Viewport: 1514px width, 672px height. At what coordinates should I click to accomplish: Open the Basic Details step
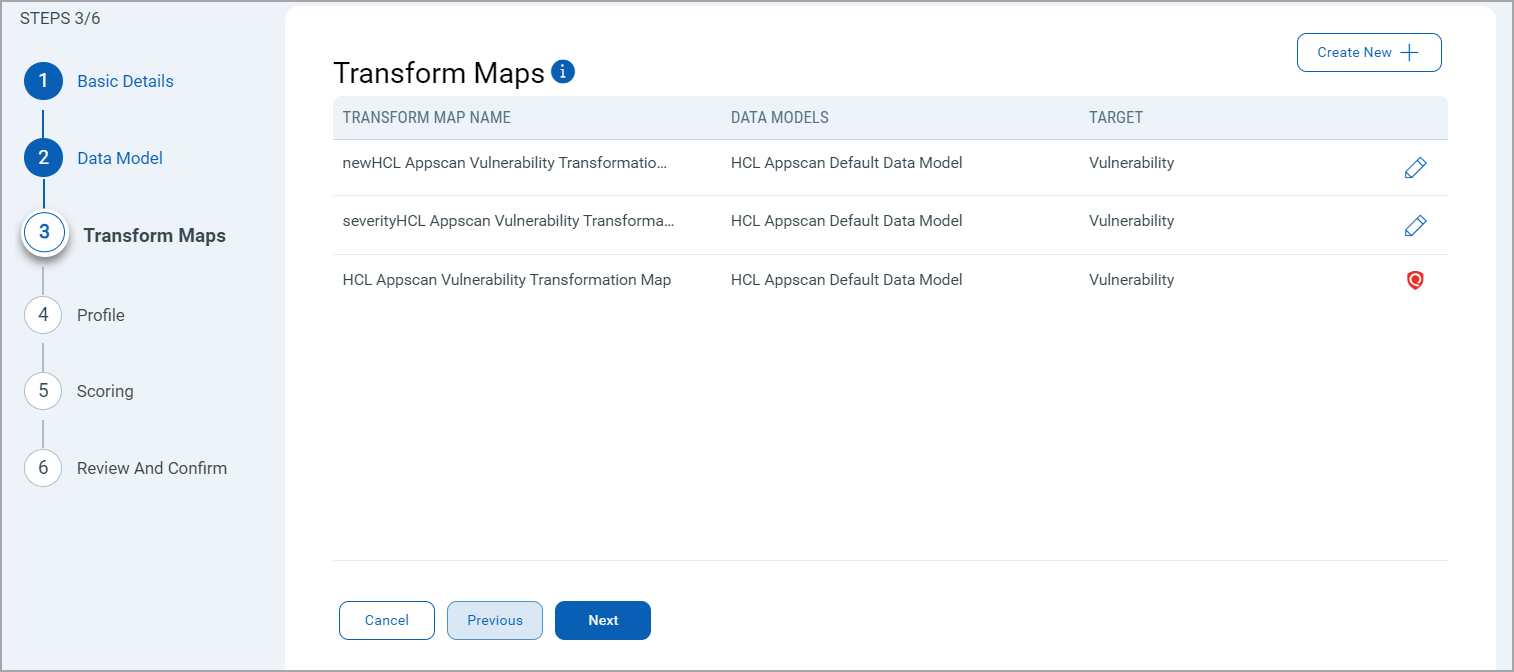coord(125,81)
